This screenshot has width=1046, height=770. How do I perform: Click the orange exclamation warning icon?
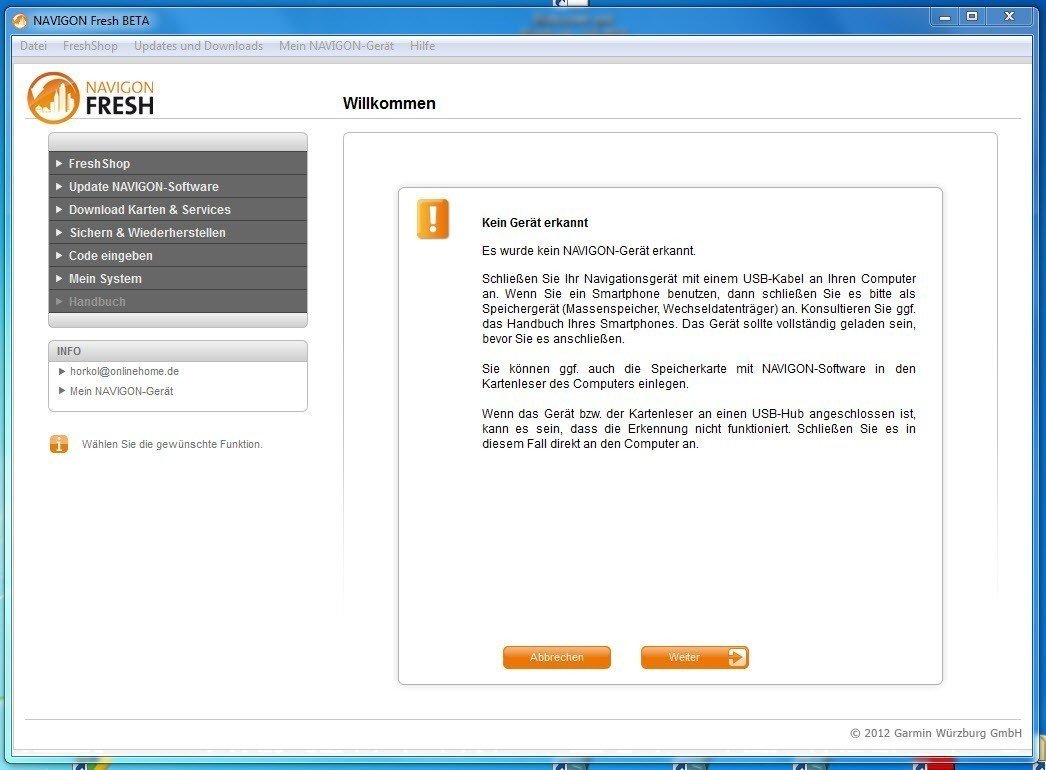click(x=433, y=218)
